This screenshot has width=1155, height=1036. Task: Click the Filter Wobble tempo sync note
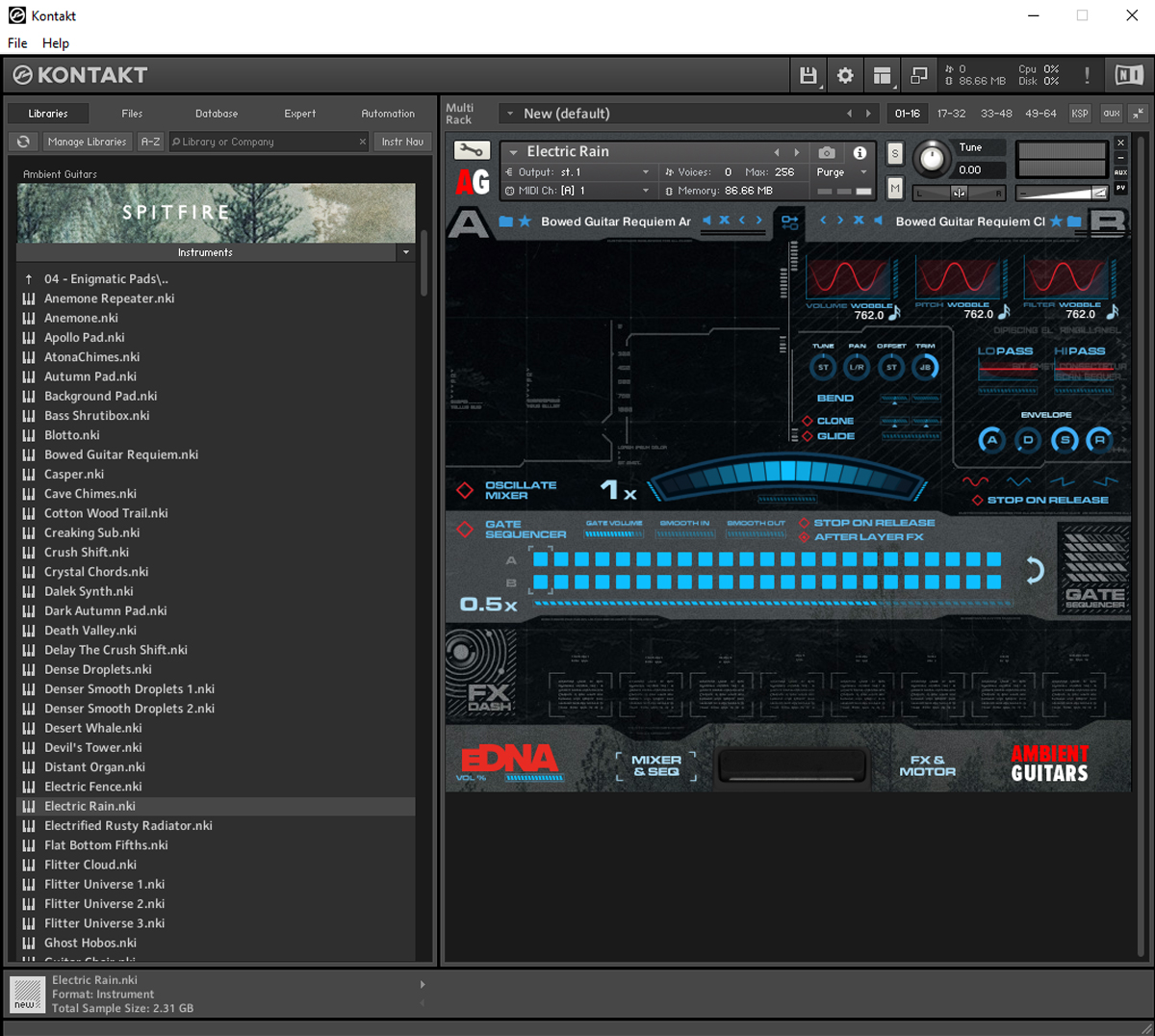coord(1113,312)
